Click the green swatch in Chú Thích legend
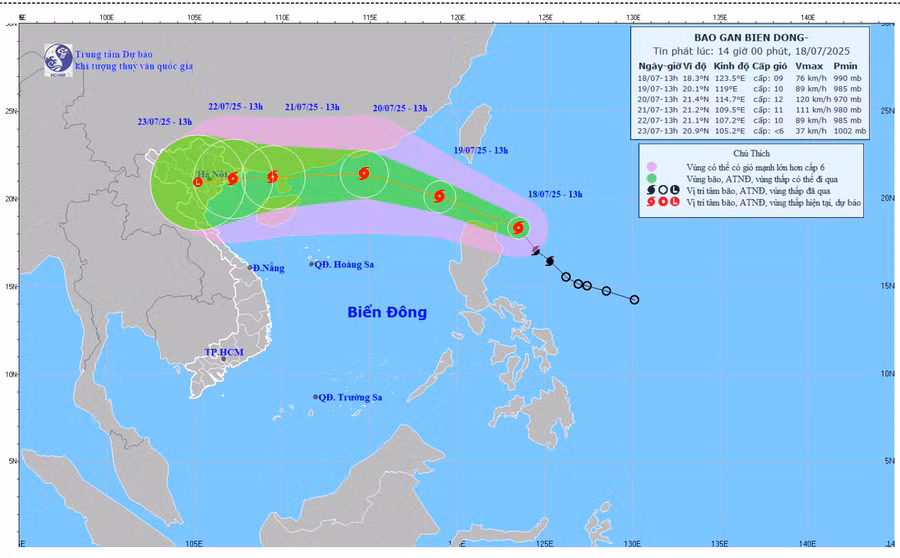This screenshot has width=900, height=558. point(650,177)
